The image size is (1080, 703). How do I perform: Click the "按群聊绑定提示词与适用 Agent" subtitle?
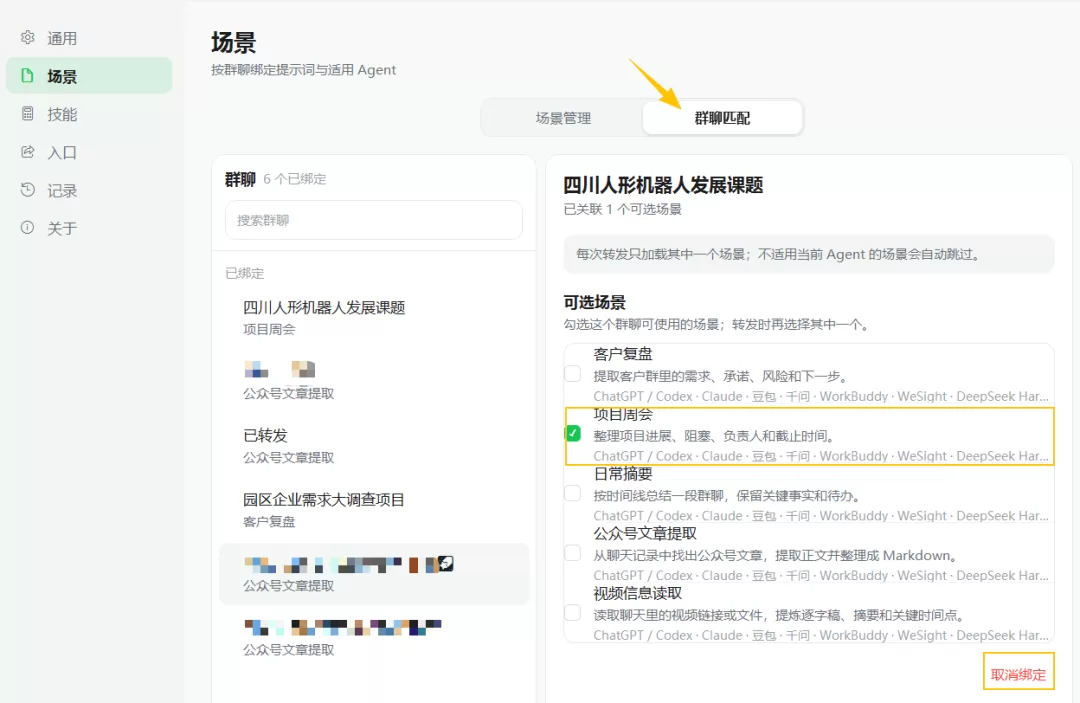pyautogui.click(x=303, y=70)
